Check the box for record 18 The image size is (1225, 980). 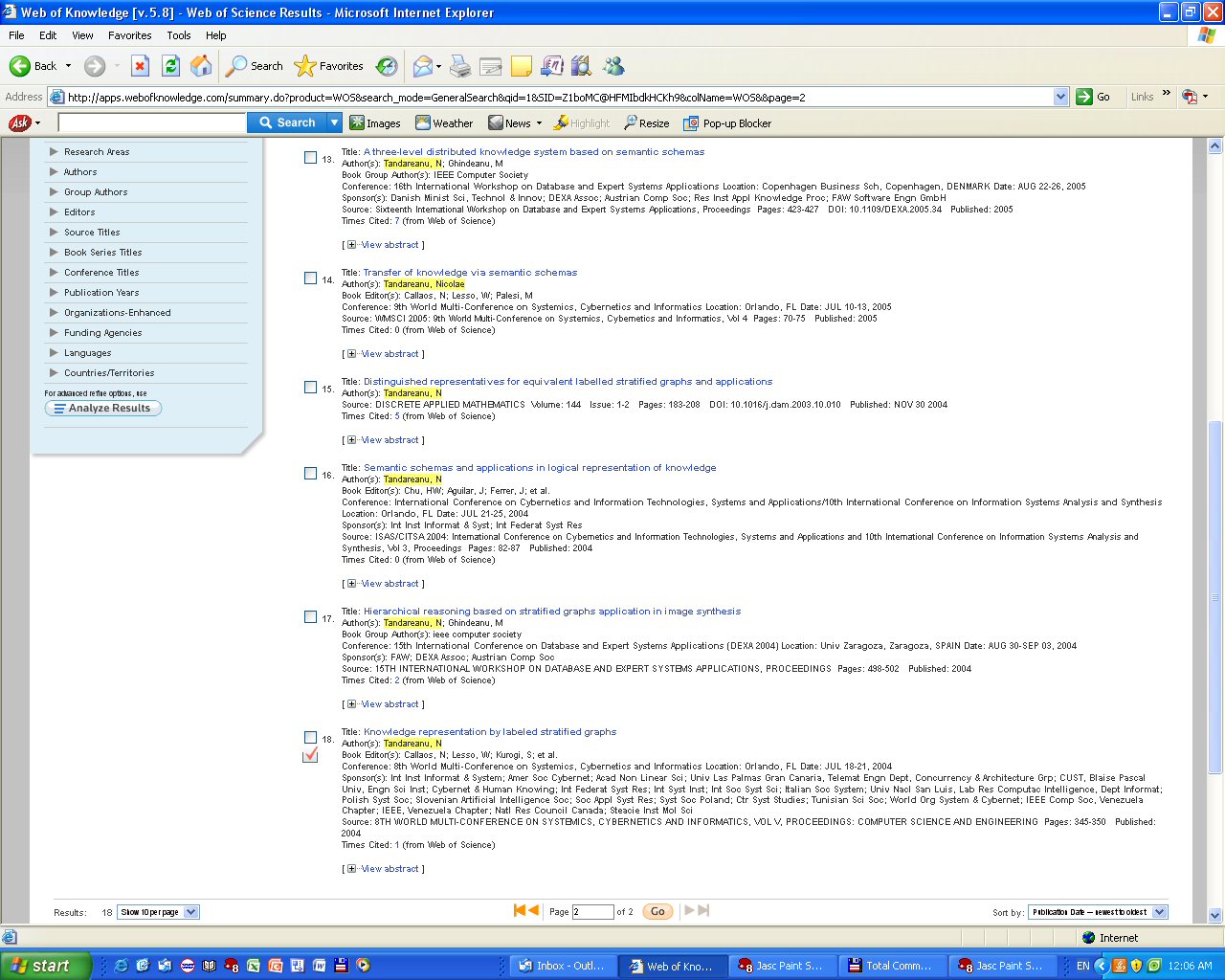(310, 738)
